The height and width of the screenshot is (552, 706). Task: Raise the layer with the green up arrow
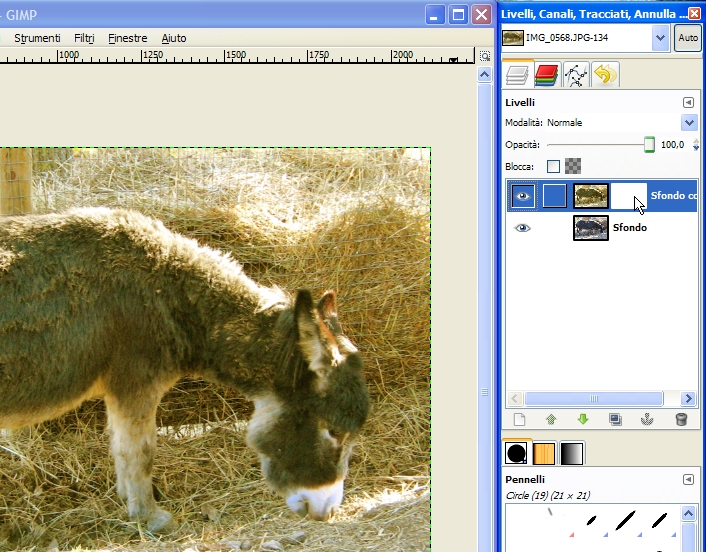pos(551,420)
